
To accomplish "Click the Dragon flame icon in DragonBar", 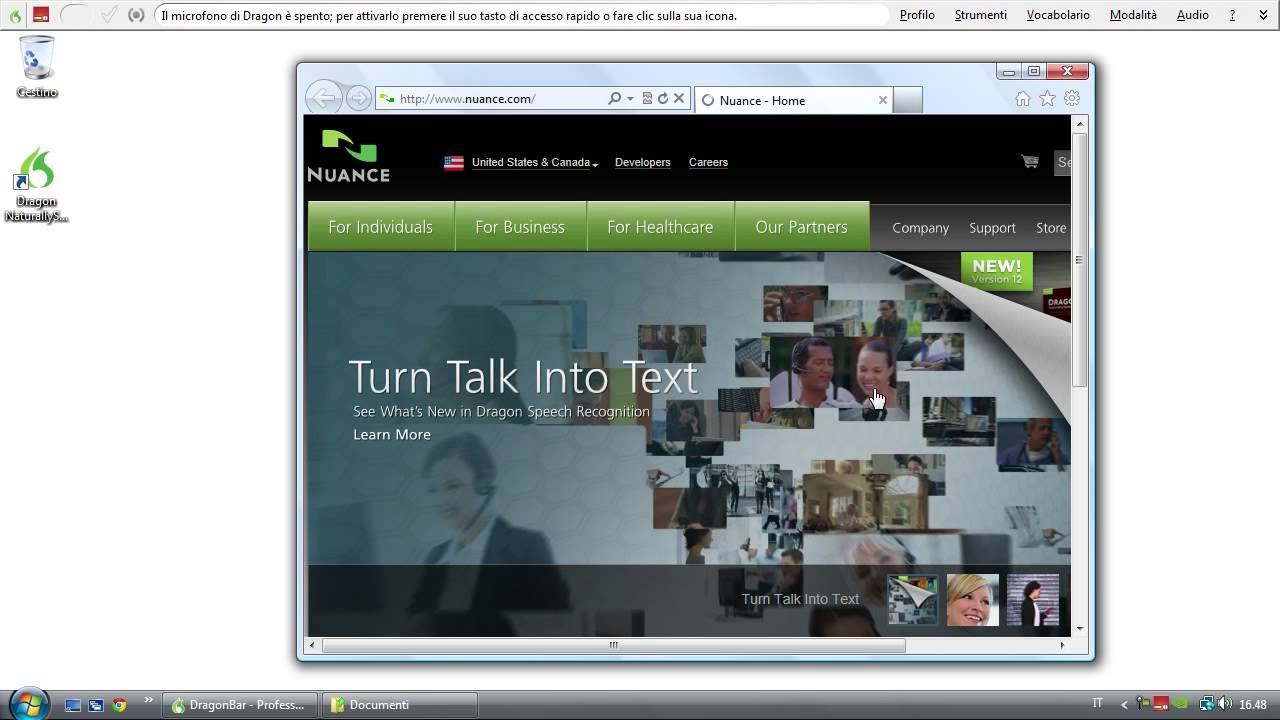I will coord(15,15).
